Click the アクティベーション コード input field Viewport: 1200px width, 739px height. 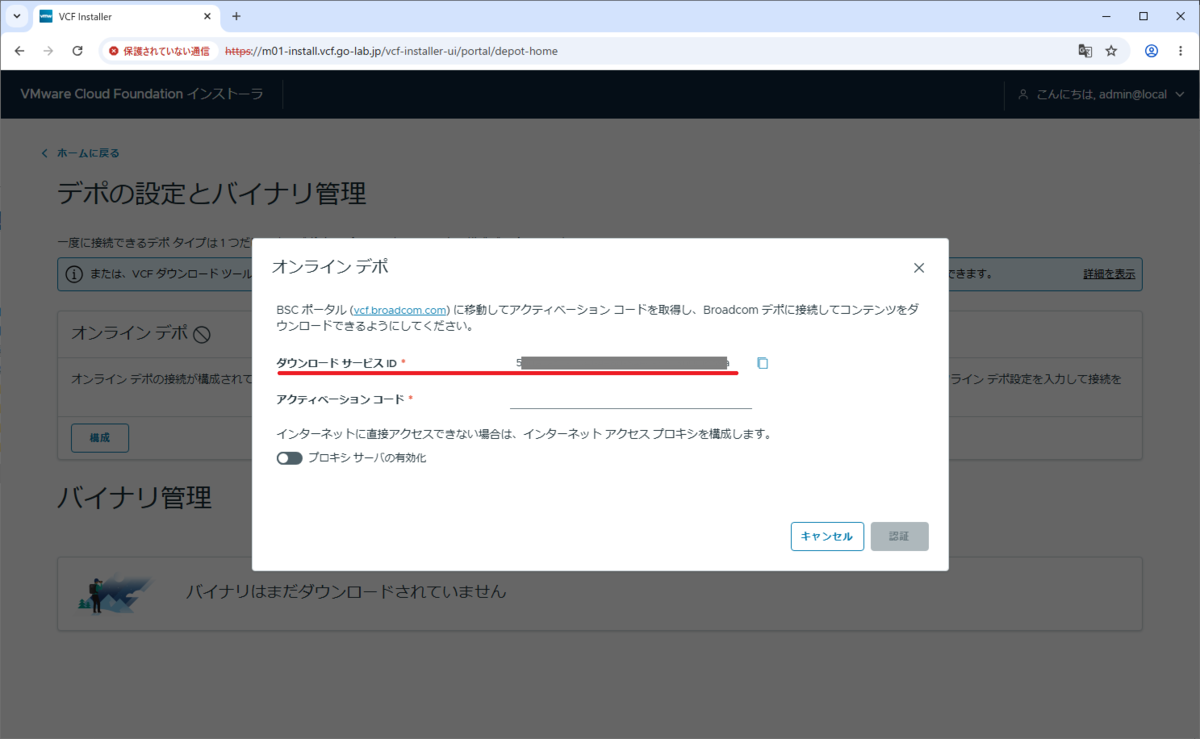pos(631,399)
